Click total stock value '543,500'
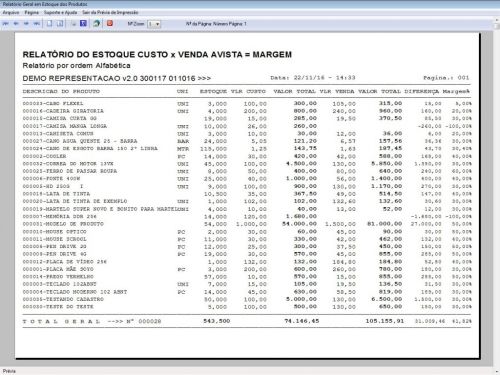500x375 pixels. tap(217, 321)
